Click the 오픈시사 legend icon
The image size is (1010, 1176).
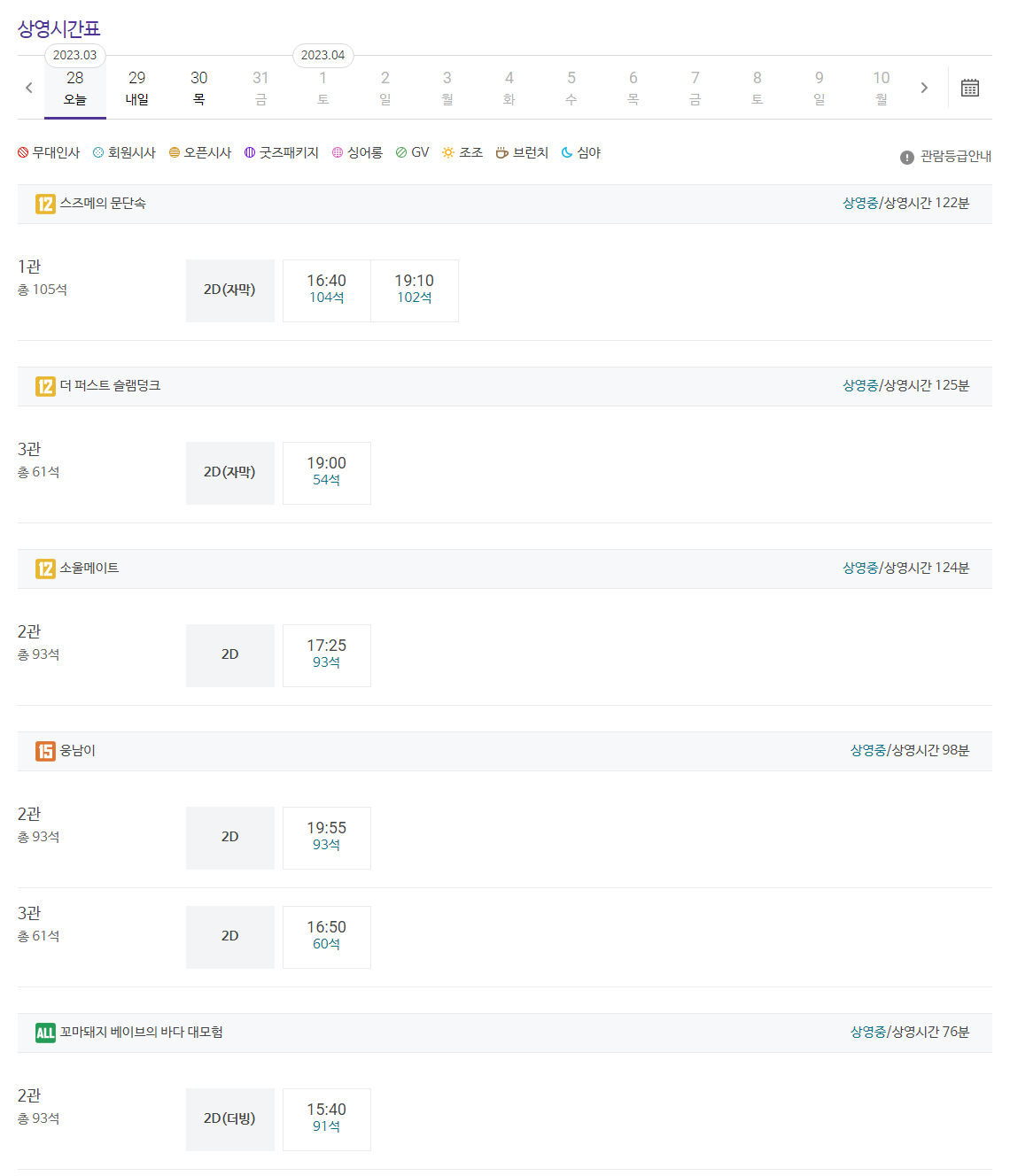tap(175, 152)
